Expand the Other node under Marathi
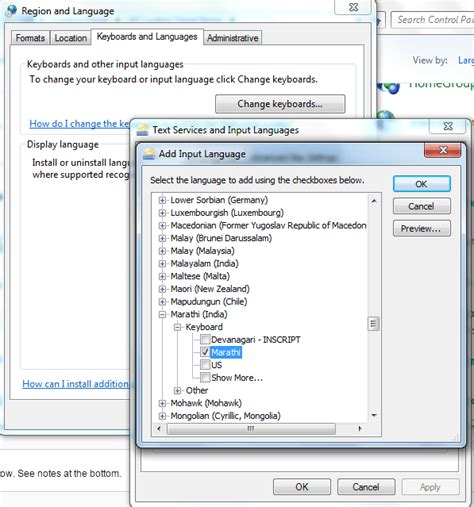The height and width of the screenshot is (507, 474). 177,390
